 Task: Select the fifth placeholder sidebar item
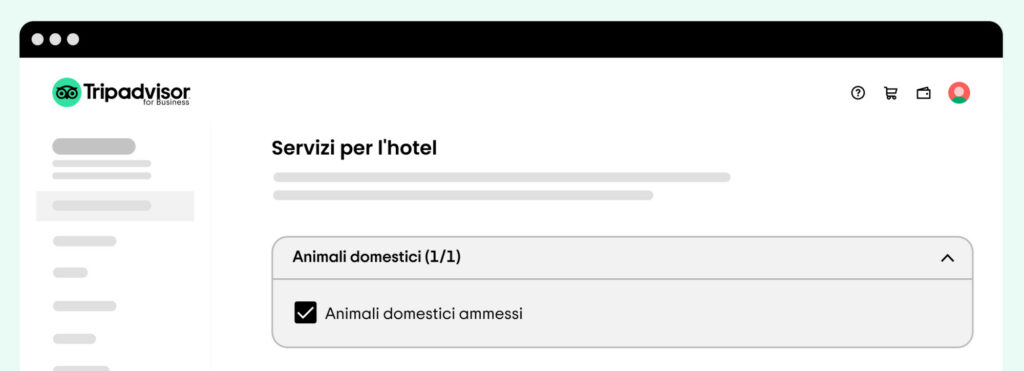pyautogui.click(x=74, y=338)
